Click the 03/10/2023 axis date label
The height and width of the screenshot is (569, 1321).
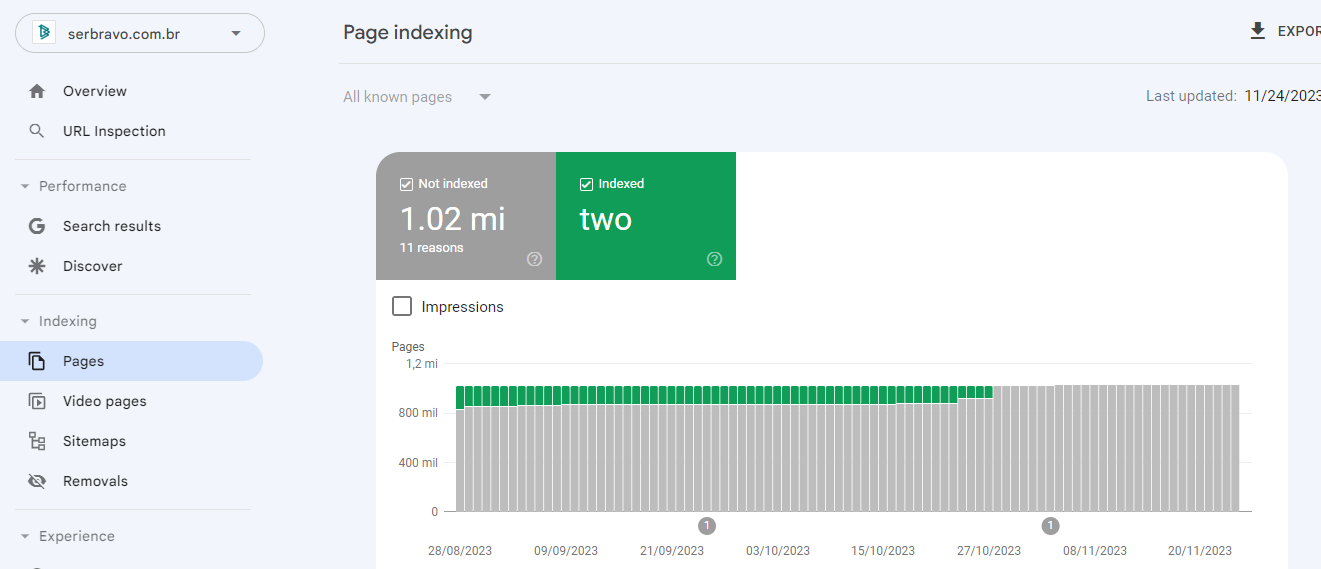point(778,551)
